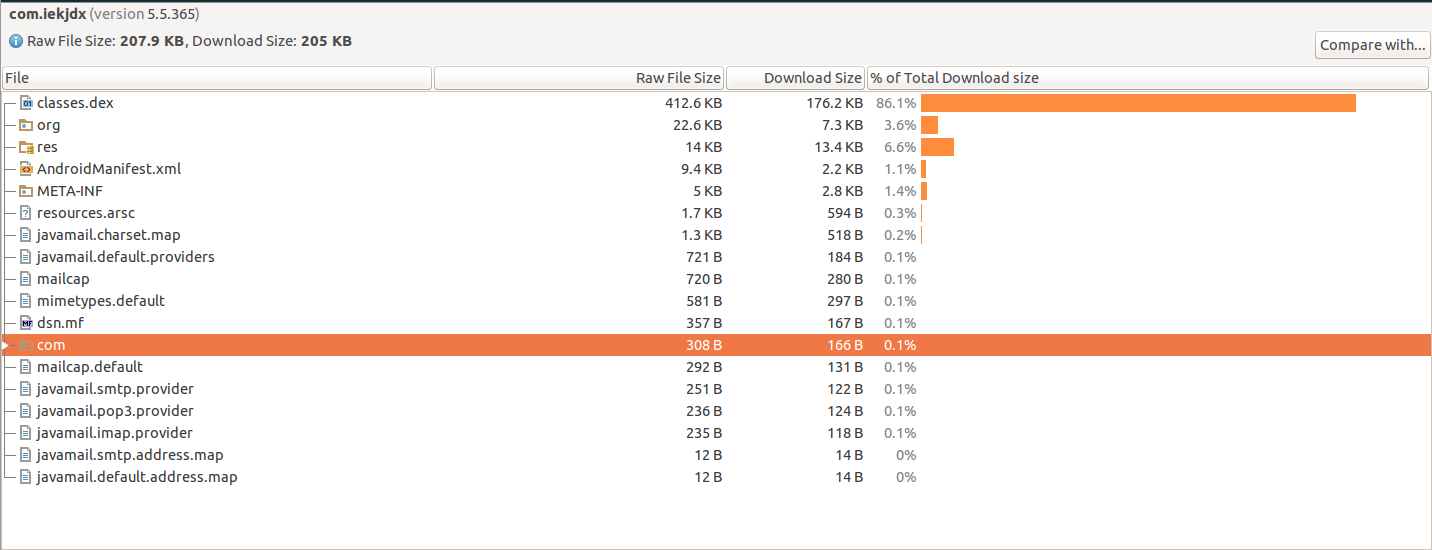This screenshot has height=550, width=1432.
Task: Click the 594 B download size cell
Action: pos(844,213)
